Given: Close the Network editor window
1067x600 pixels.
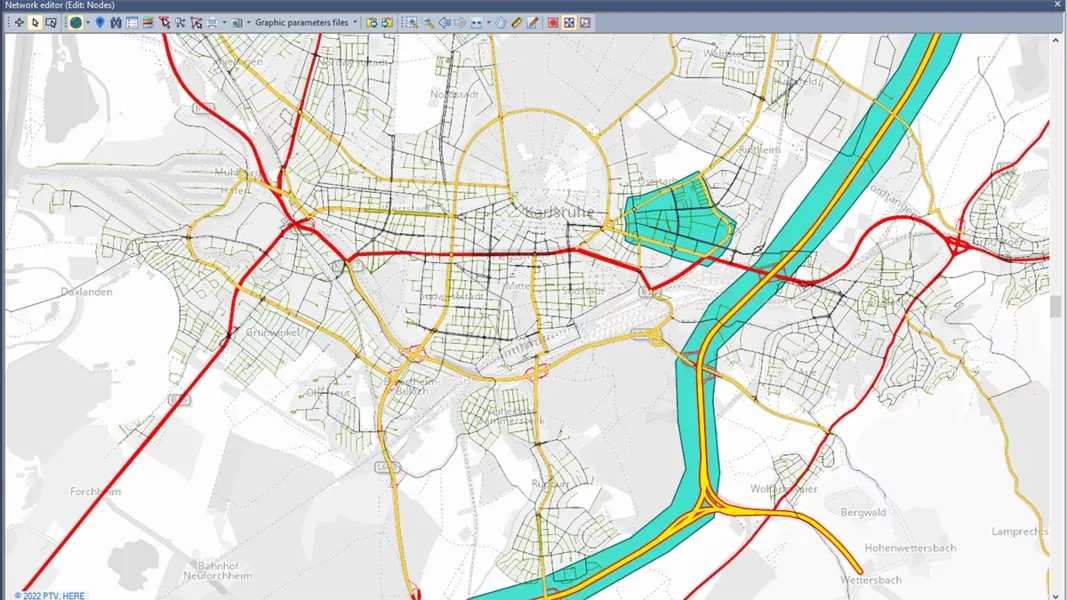Looking at the screenshot, I should (x=1057, y=5).
